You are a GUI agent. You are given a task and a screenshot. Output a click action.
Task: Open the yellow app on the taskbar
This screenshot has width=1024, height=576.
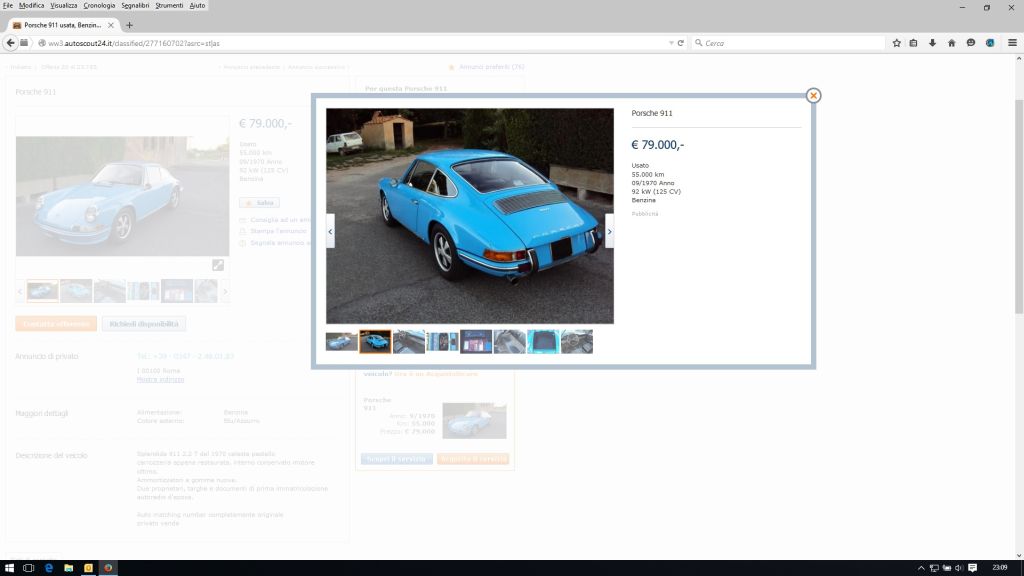point(88,568)
